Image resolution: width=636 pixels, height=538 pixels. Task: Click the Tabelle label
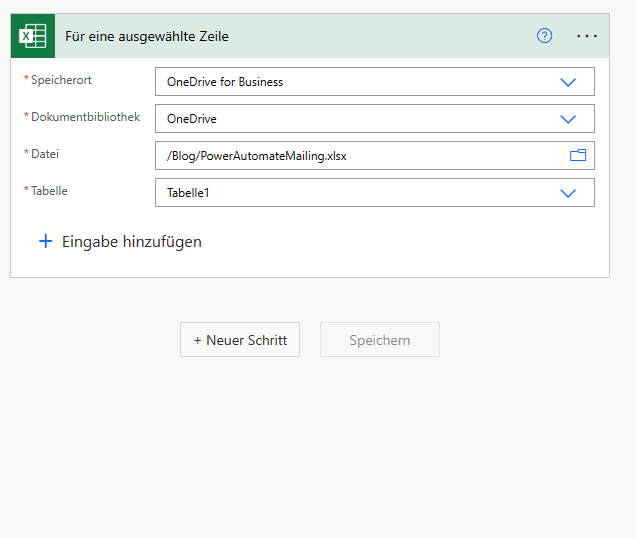pyautogui.click(x=49, y=191)
